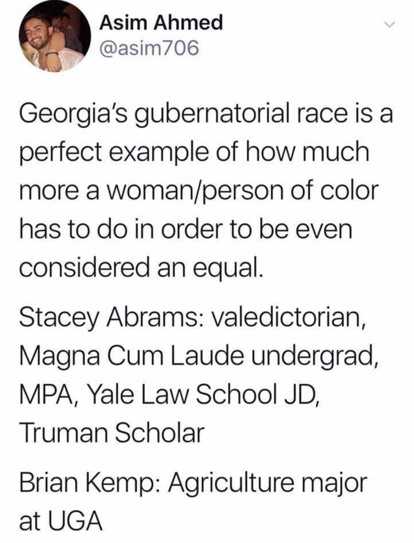Screen dimensions: 414x543
Task: Open the tweet options chevron menu
Action: click(x=390, y=24)
